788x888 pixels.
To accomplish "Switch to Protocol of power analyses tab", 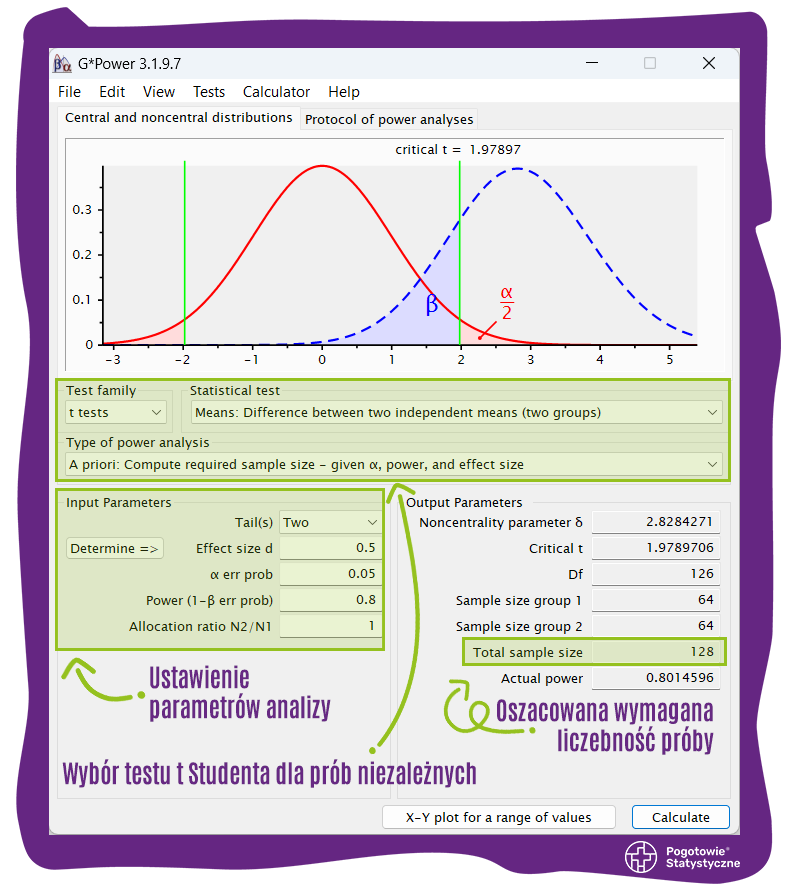I will 389,119.
